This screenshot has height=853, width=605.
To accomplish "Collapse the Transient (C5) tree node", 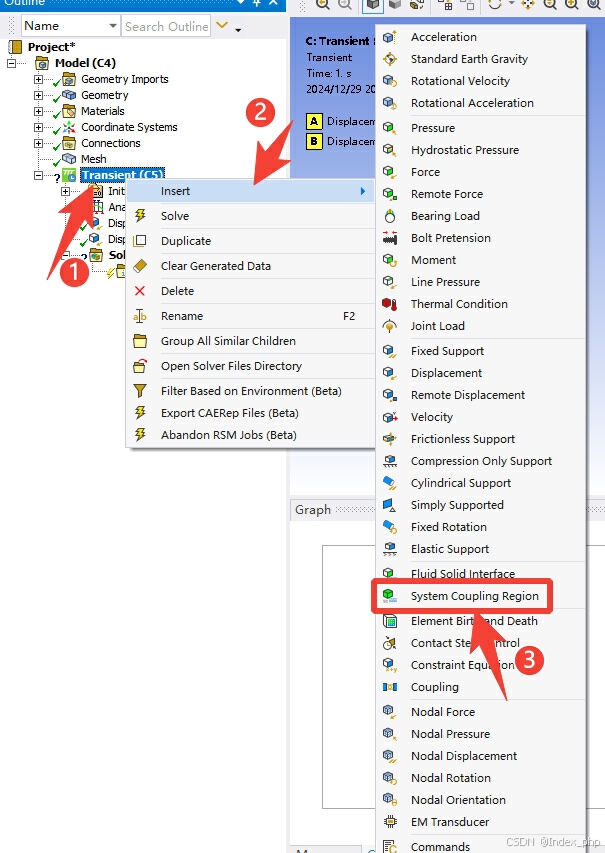I will point(38,176).
